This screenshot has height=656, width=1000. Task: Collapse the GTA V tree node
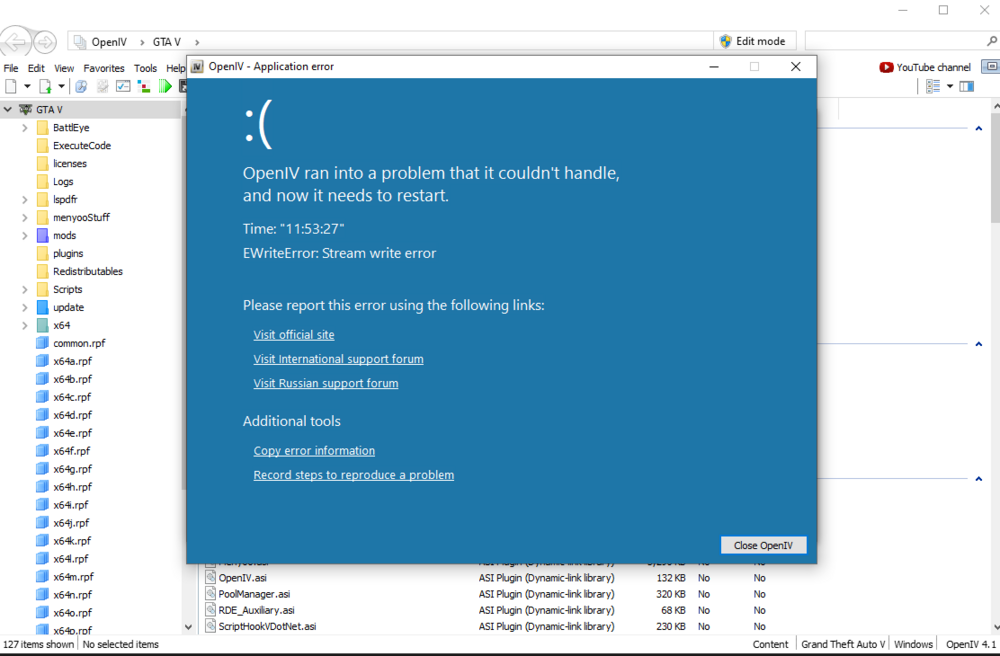point(7,109)
